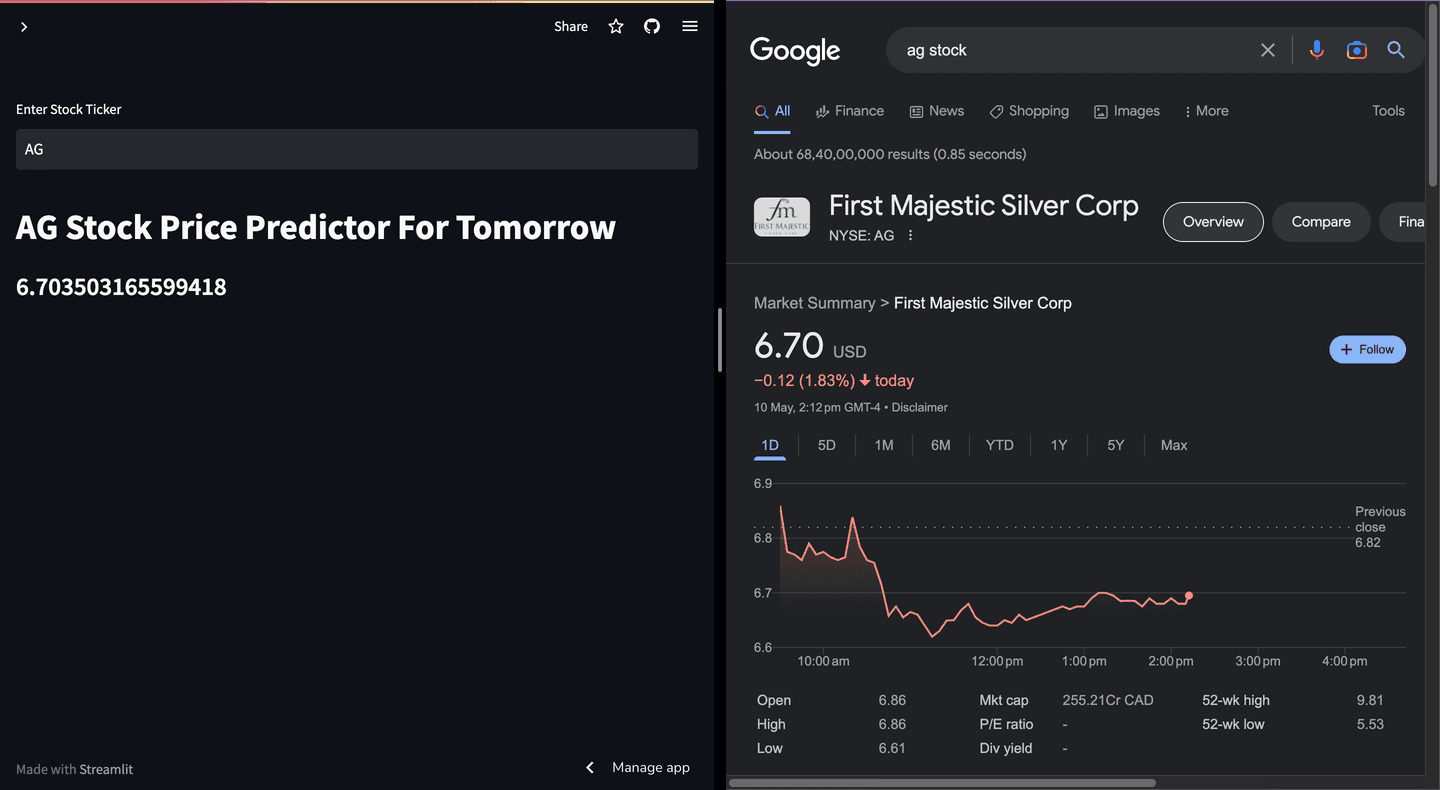Screen dimensions: 1440x790
Task: Select the Compare chip
Action: [x=1321, y=222]
